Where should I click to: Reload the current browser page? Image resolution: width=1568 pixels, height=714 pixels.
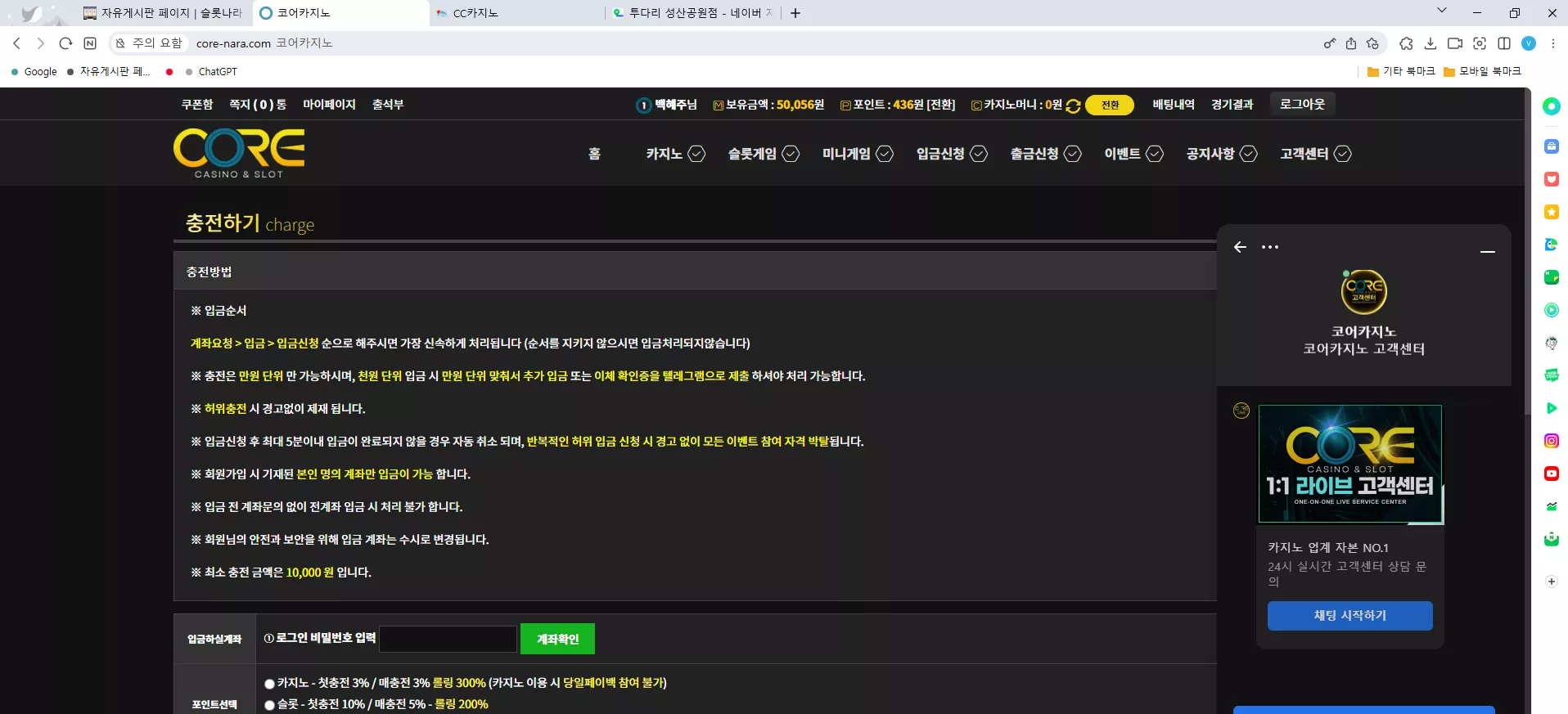pyautogui.click(x=65, y=43)
